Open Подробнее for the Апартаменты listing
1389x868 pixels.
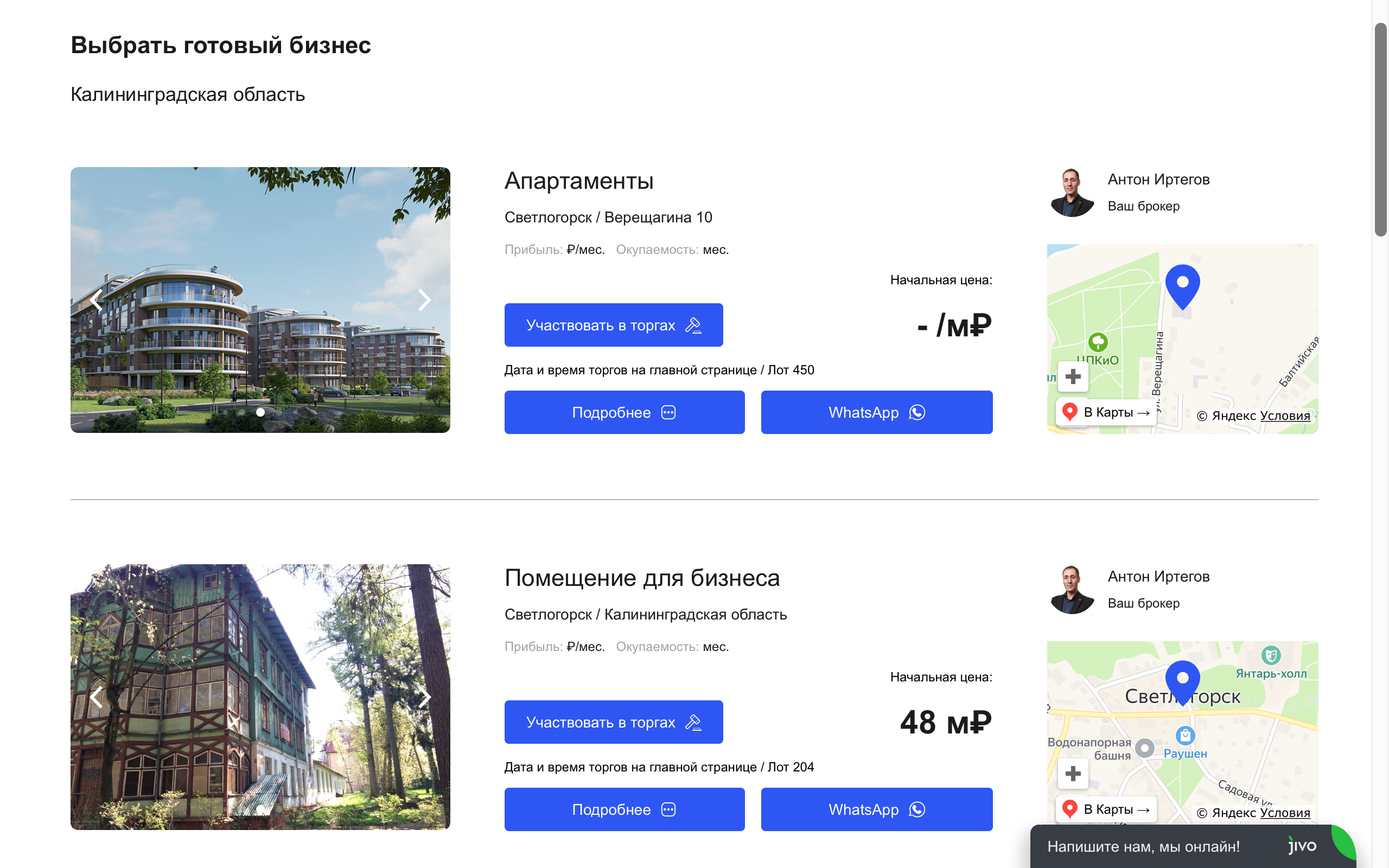click(x=625, y=412)
